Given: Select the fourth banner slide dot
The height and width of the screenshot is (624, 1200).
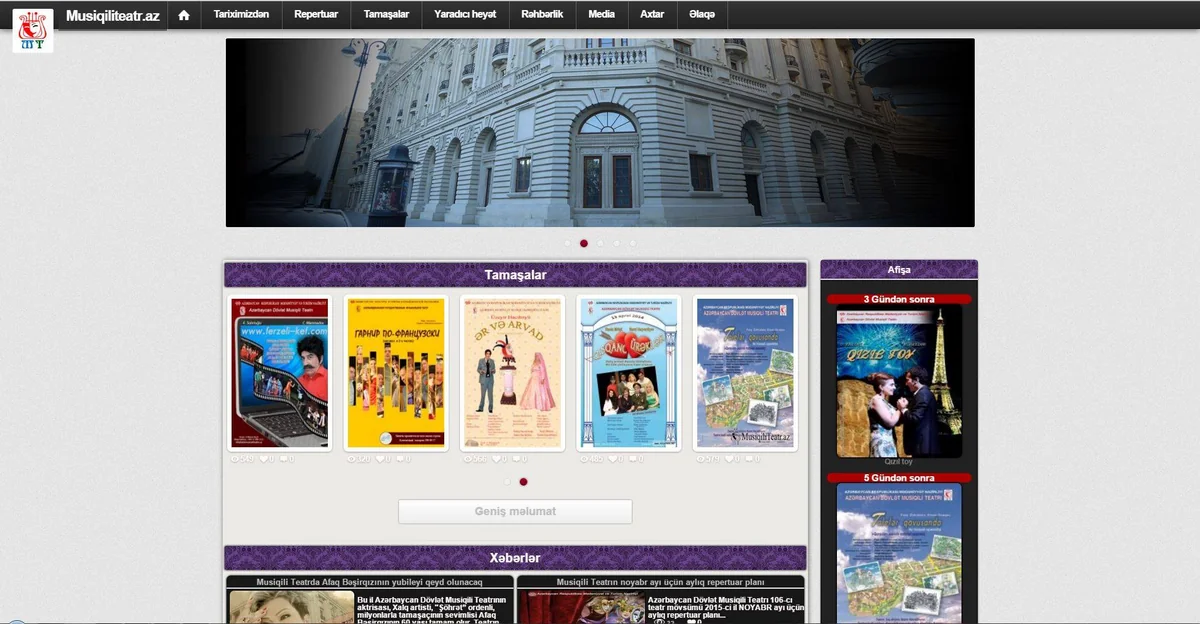Looking at the screenshot, I should tap(616, 243).
